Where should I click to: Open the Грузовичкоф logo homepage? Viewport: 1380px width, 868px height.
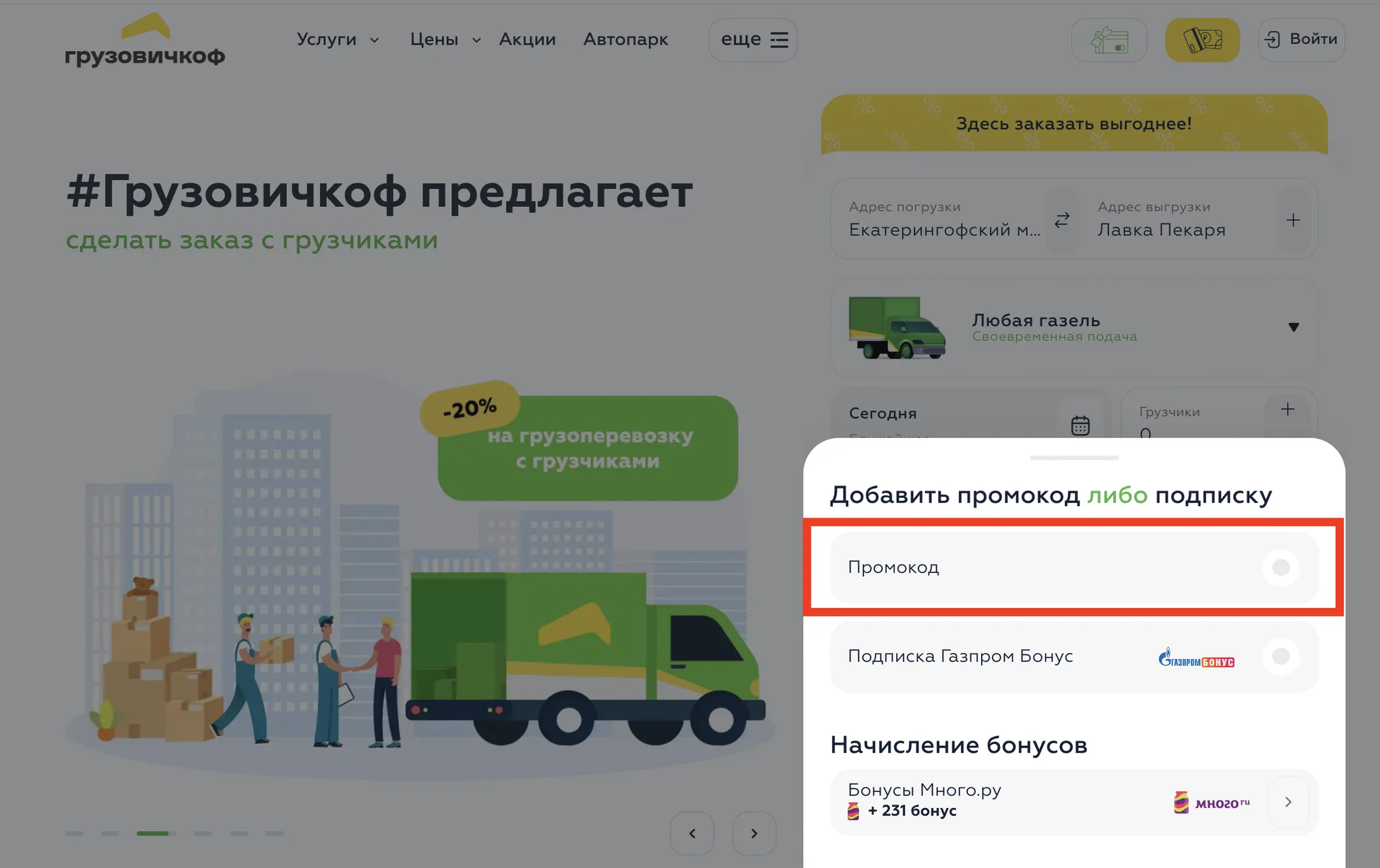click(x=145, y=40)
